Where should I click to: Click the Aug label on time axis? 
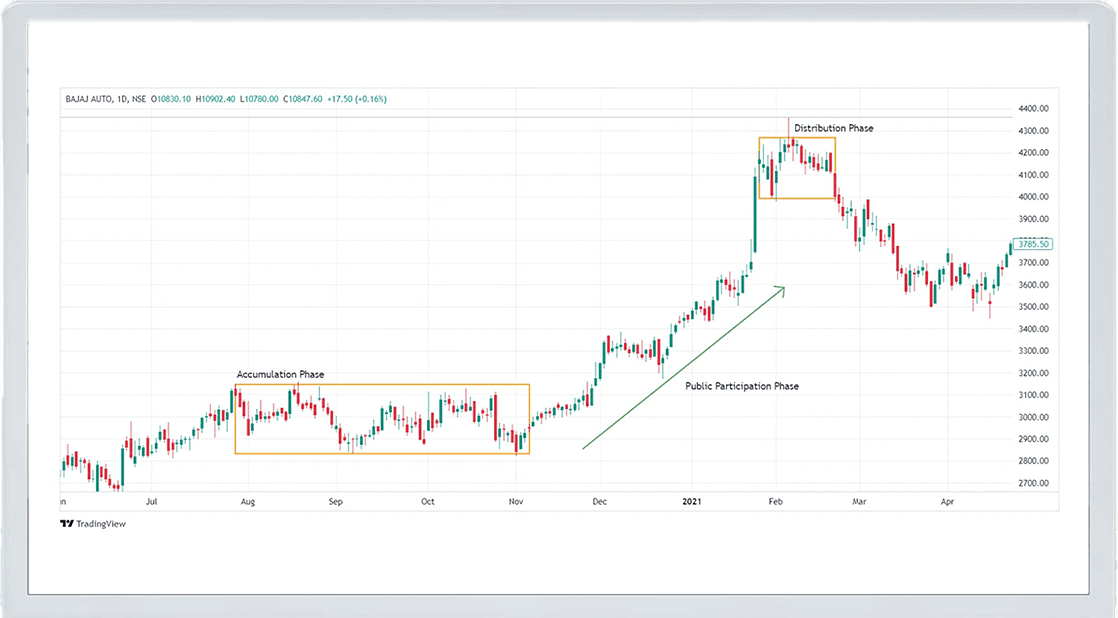(x=248, y=500)
